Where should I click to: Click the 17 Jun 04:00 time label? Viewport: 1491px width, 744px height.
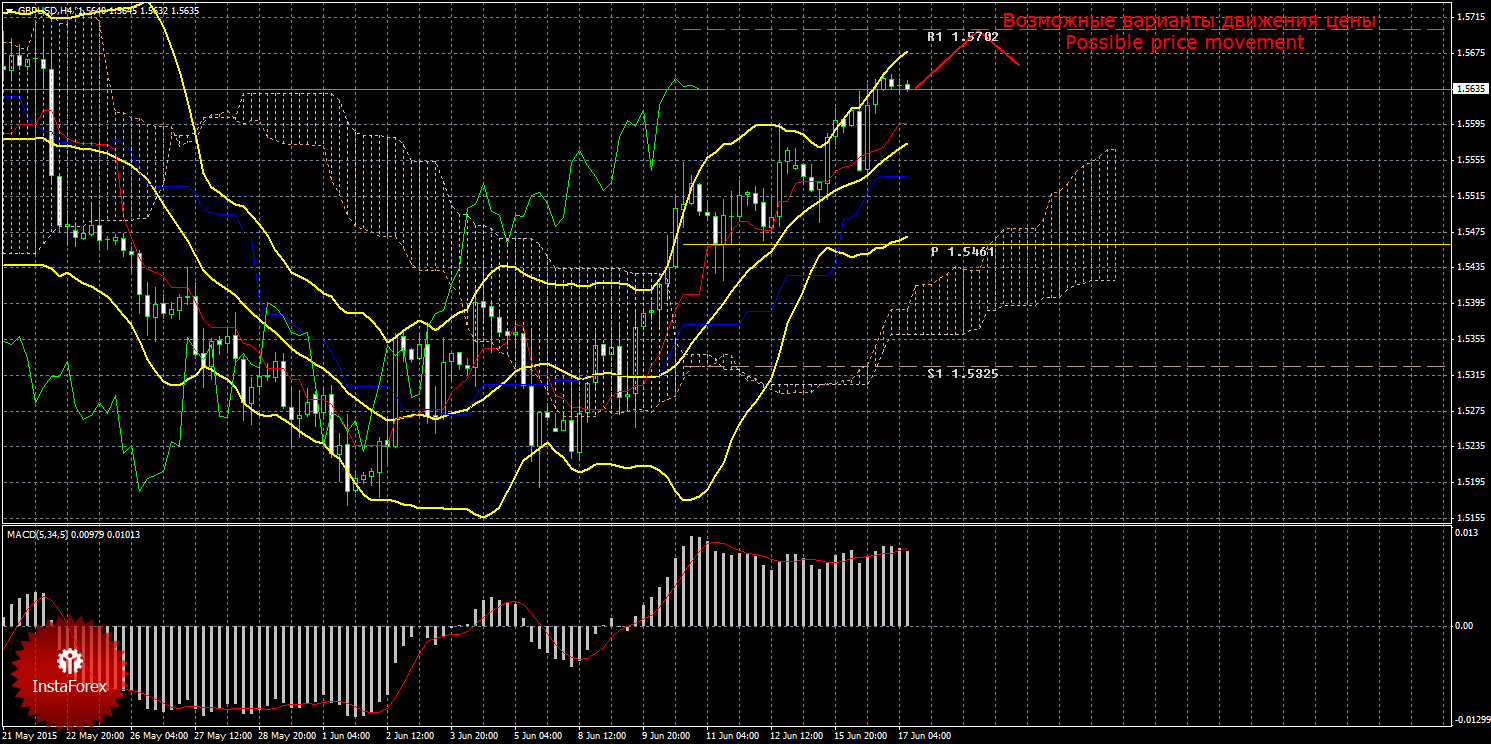click(924, 736)
